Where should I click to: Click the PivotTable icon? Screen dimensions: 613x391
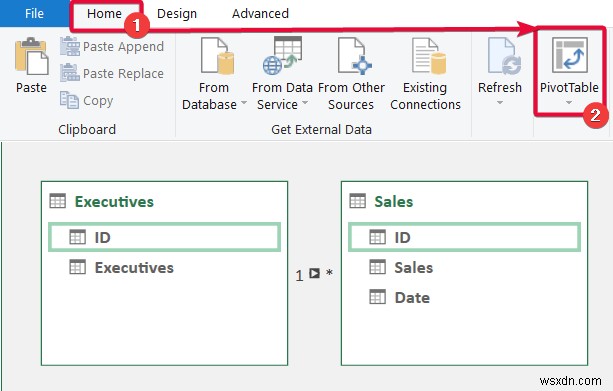point(570,55)
